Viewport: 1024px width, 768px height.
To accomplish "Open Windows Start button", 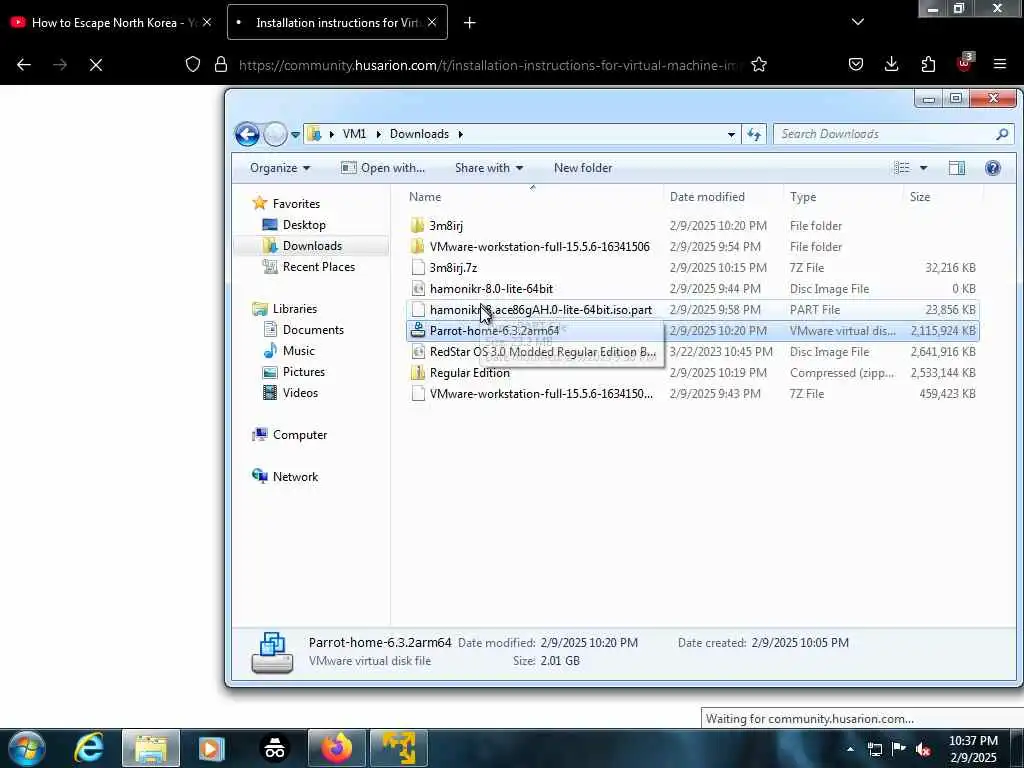I will tap(26, 748).
